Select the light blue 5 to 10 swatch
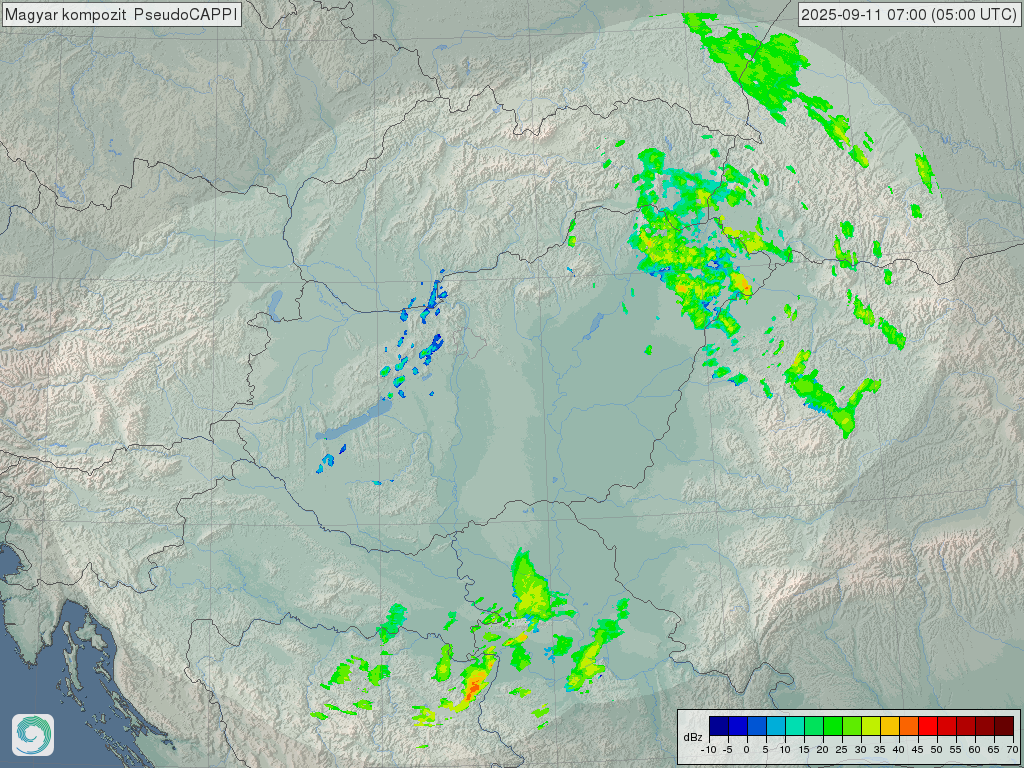Viewport: 1024px width, 768px height. coord(776,726)
